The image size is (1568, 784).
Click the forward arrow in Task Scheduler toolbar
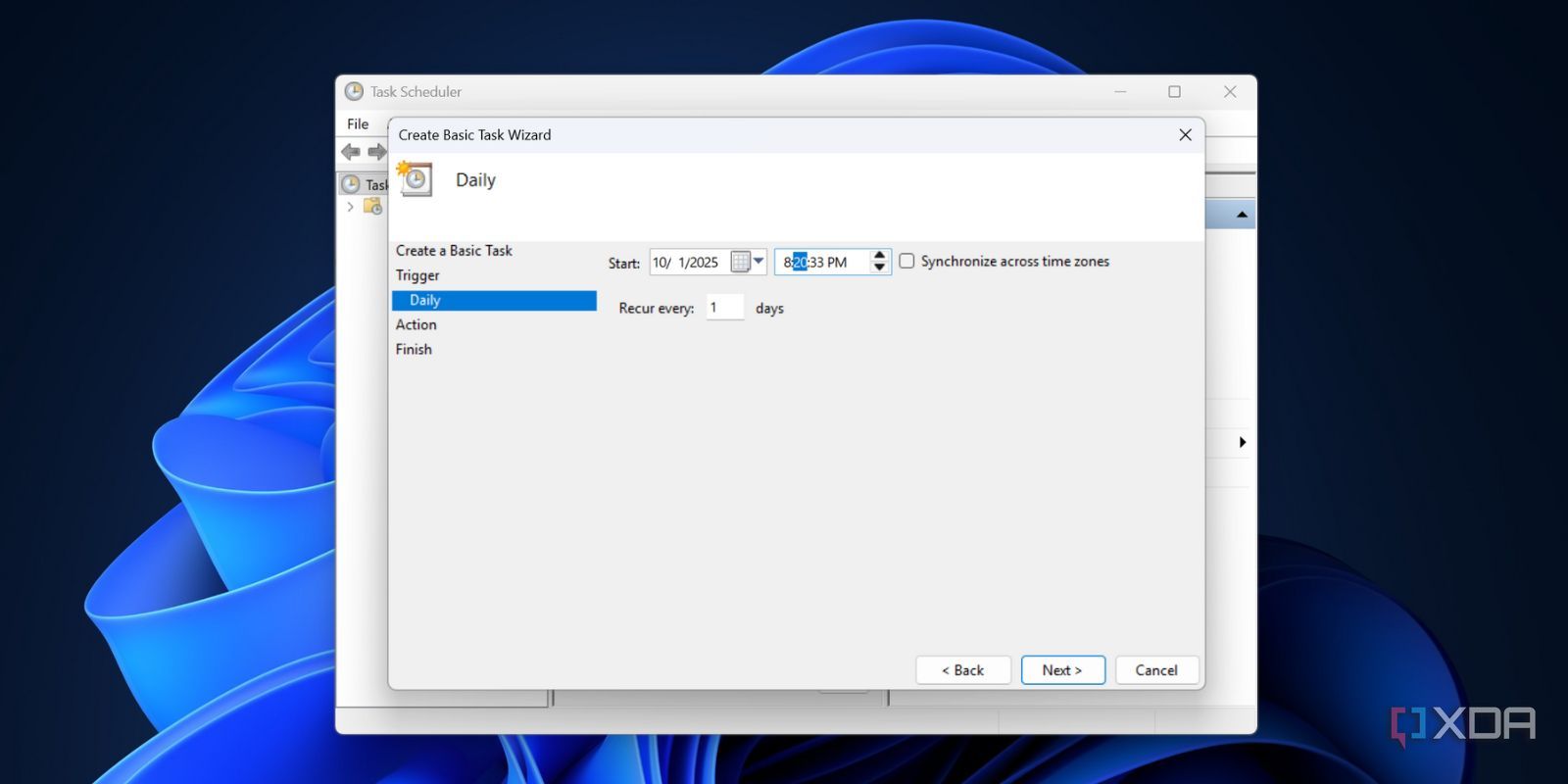[x=377, y=152]
